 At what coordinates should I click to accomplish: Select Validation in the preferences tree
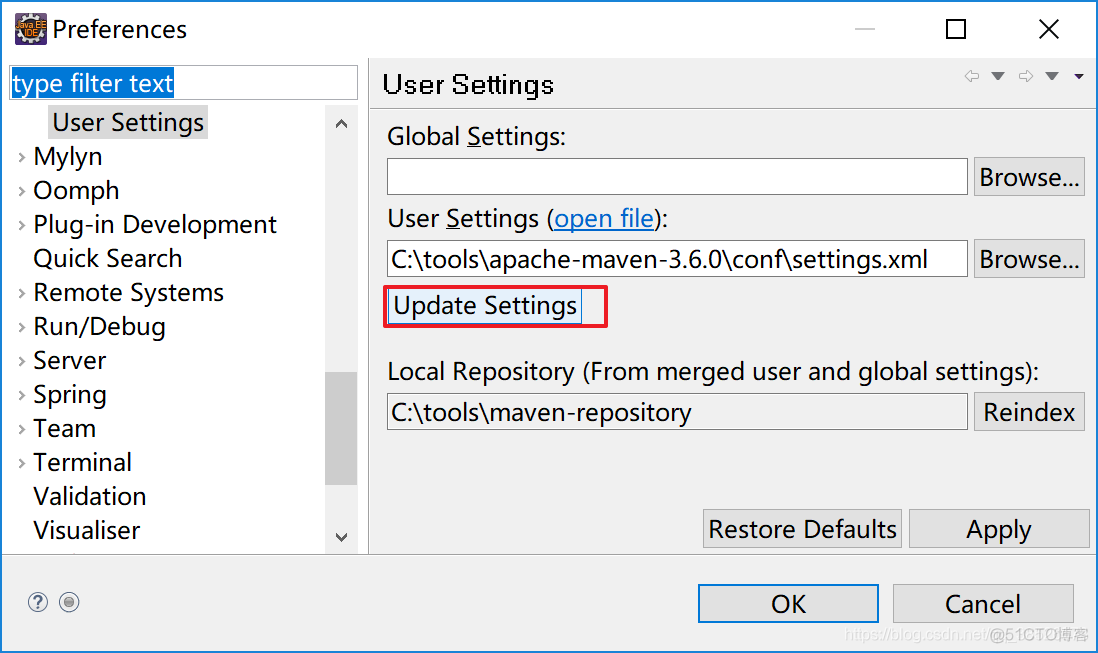coord(89,497)
